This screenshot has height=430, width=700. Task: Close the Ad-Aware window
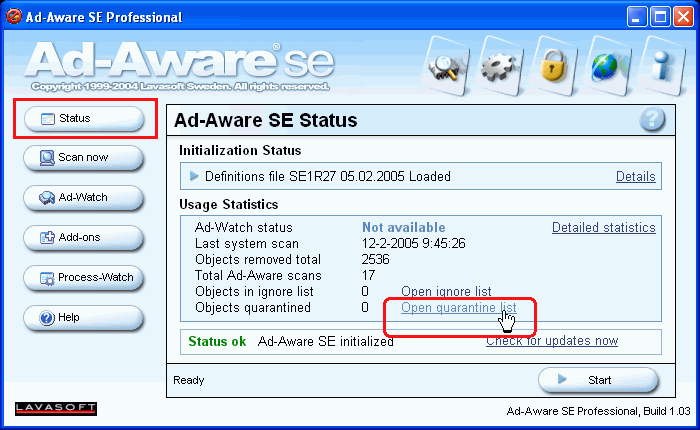pos(683,17)
